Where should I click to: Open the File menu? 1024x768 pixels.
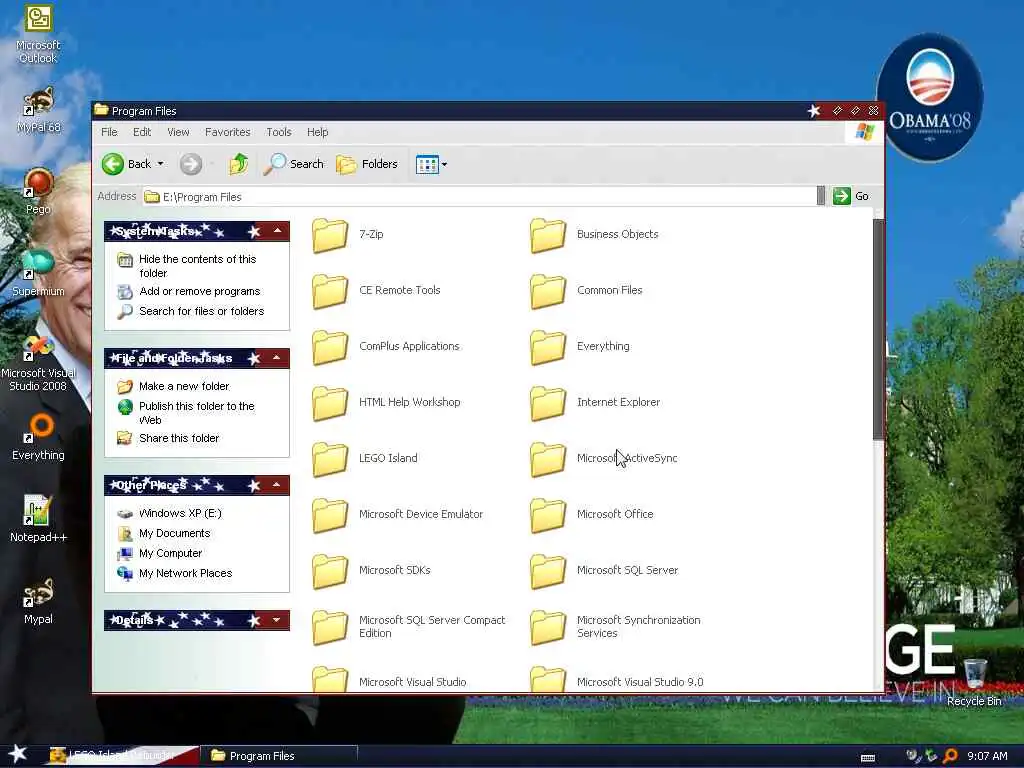[109, 132]
